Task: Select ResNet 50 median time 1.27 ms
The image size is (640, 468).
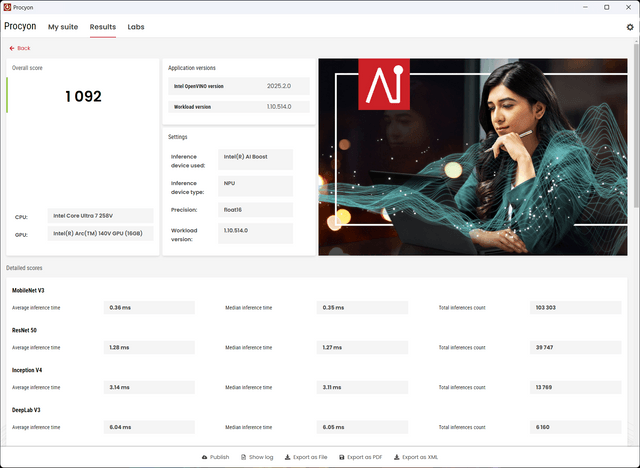Action: point(362,348)
